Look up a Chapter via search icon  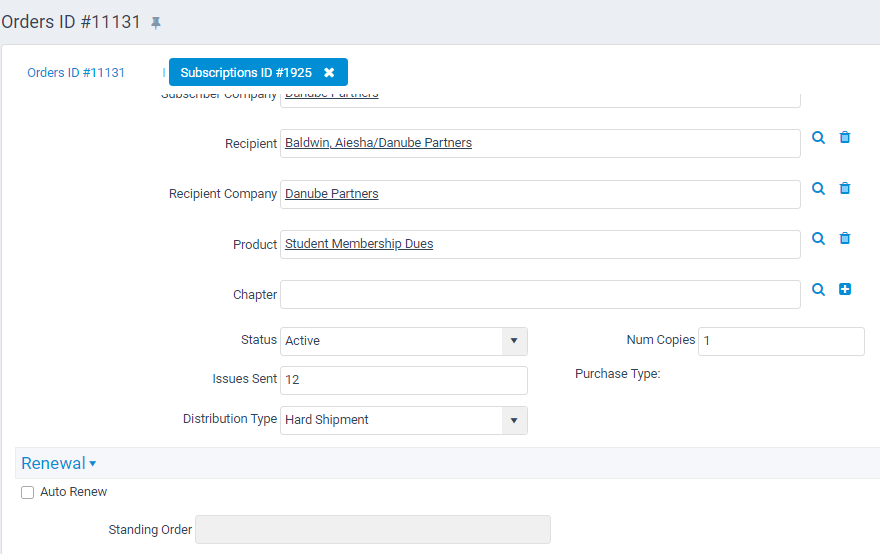(x=818, y=289)
